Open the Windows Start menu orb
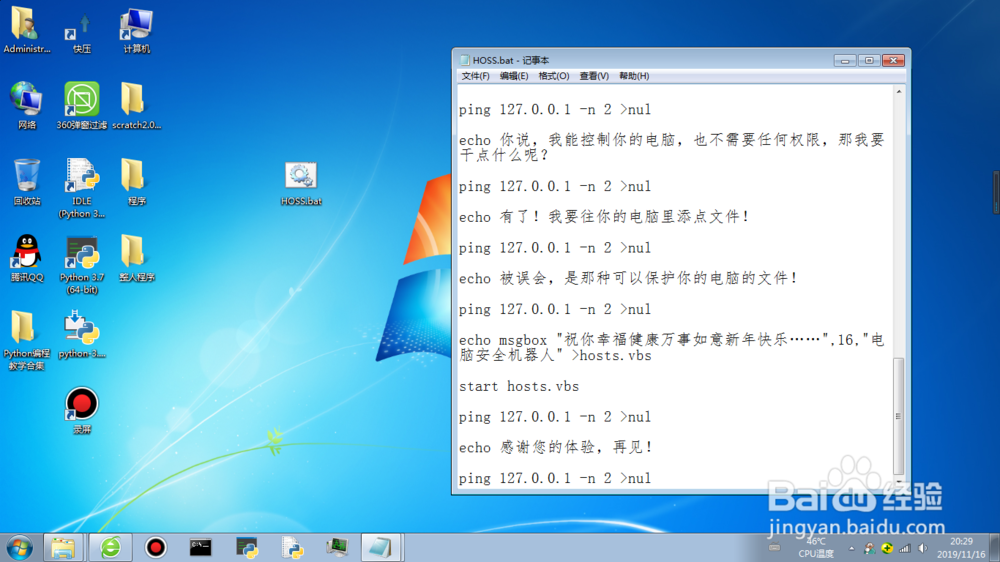 pyautogui.click(x=19, y=547)
